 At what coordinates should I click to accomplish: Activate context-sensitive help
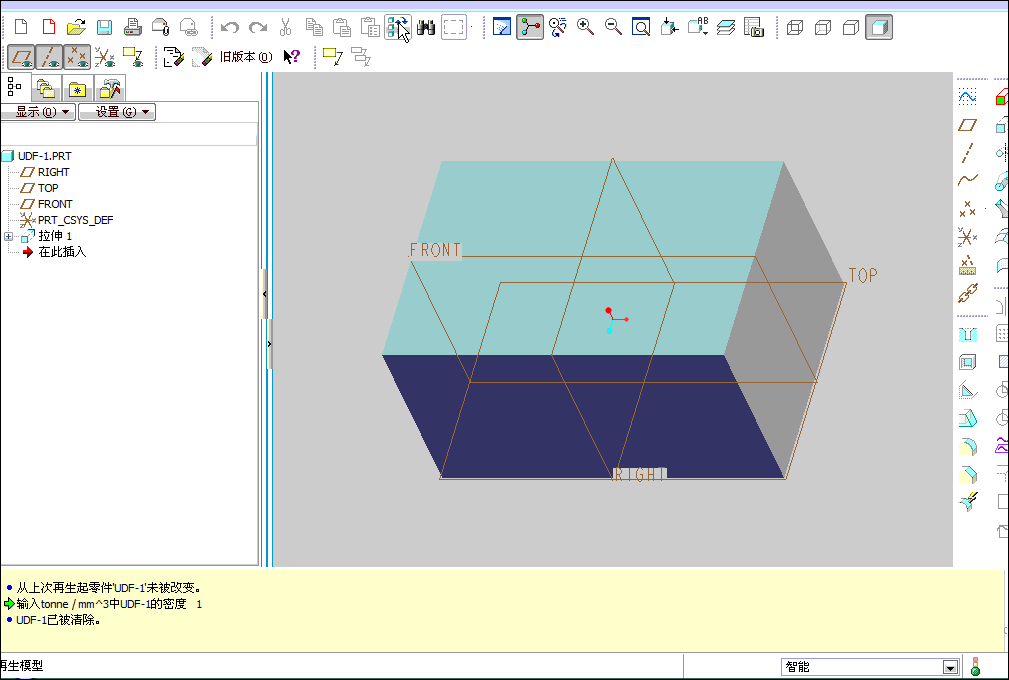tap(292, 57)
